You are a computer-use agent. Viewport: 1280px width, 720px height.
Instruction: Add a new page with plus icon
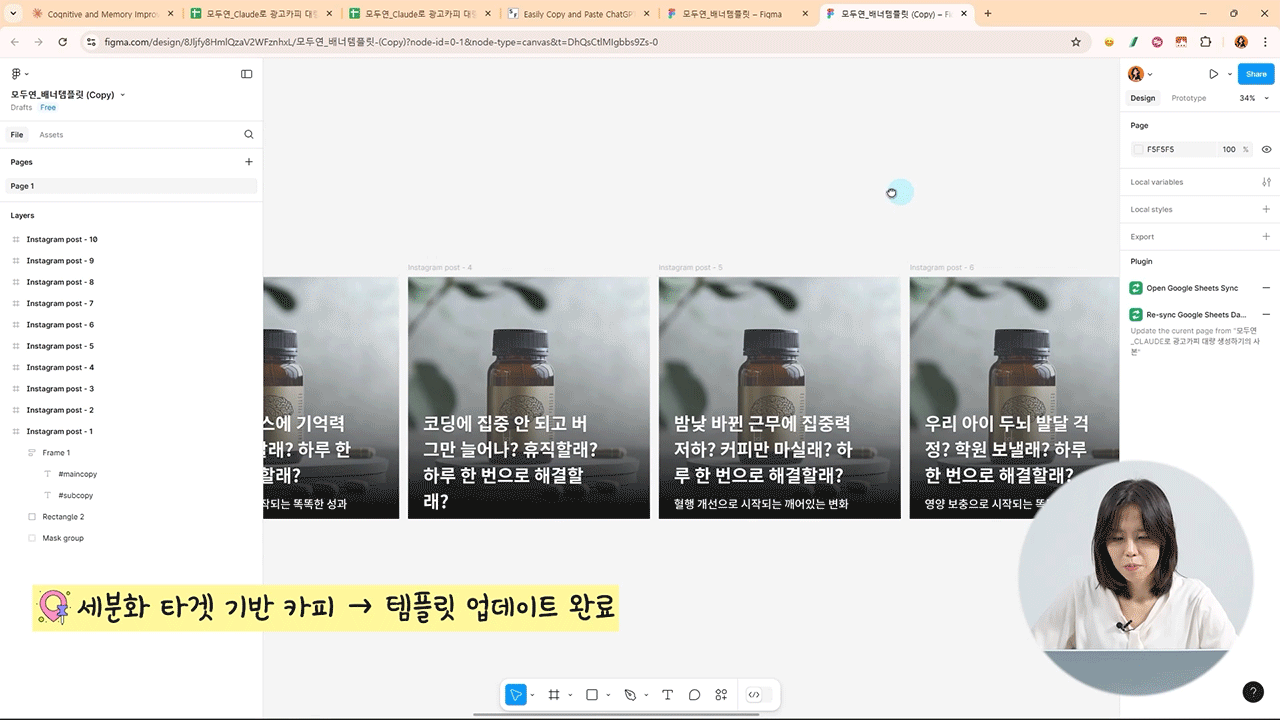249,162
